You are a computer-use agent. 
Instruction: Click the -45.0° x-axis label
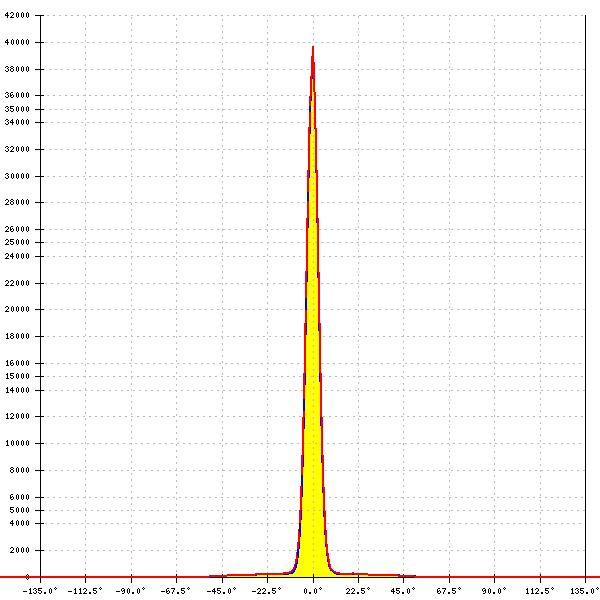tap(222, 591)
